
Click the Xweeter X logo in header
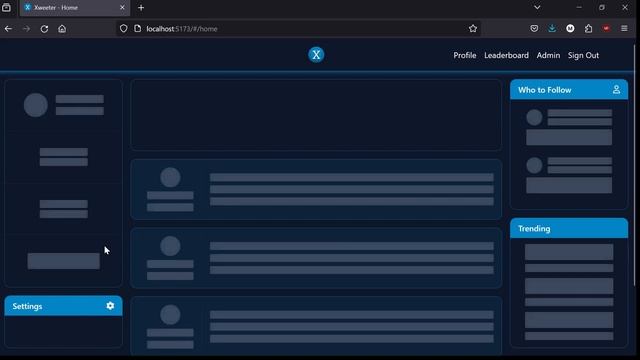click(x=316, y=55)
